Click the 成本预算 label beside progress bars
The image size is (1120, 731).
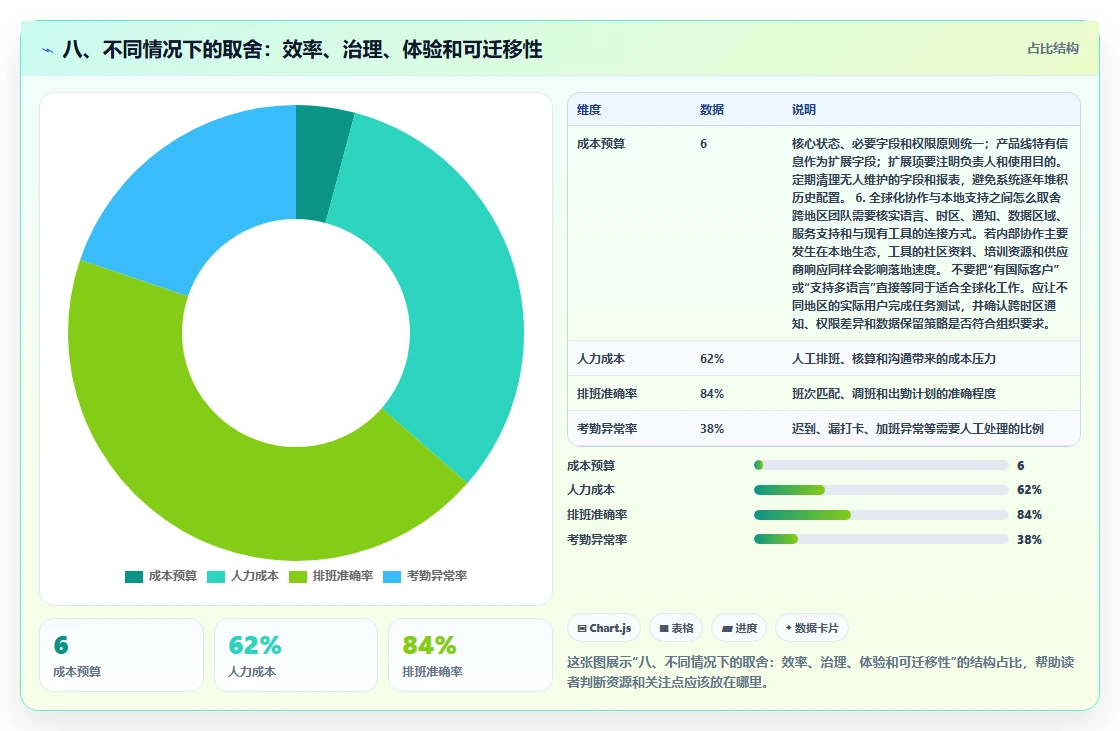click(591, 466)
